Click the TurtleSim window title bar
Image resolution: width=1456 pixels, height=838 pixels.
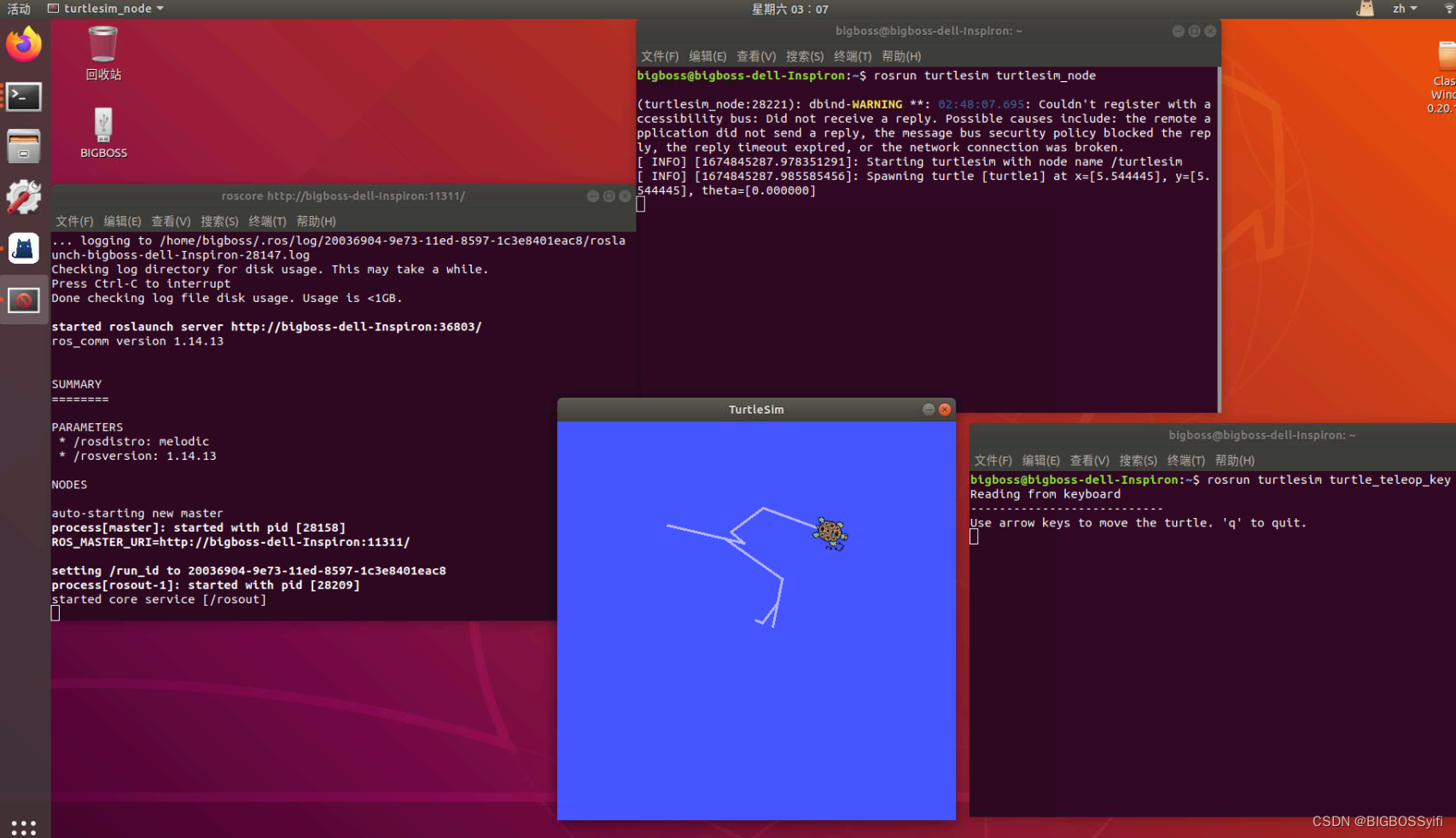pyautogui.click(x=756, y=410)
